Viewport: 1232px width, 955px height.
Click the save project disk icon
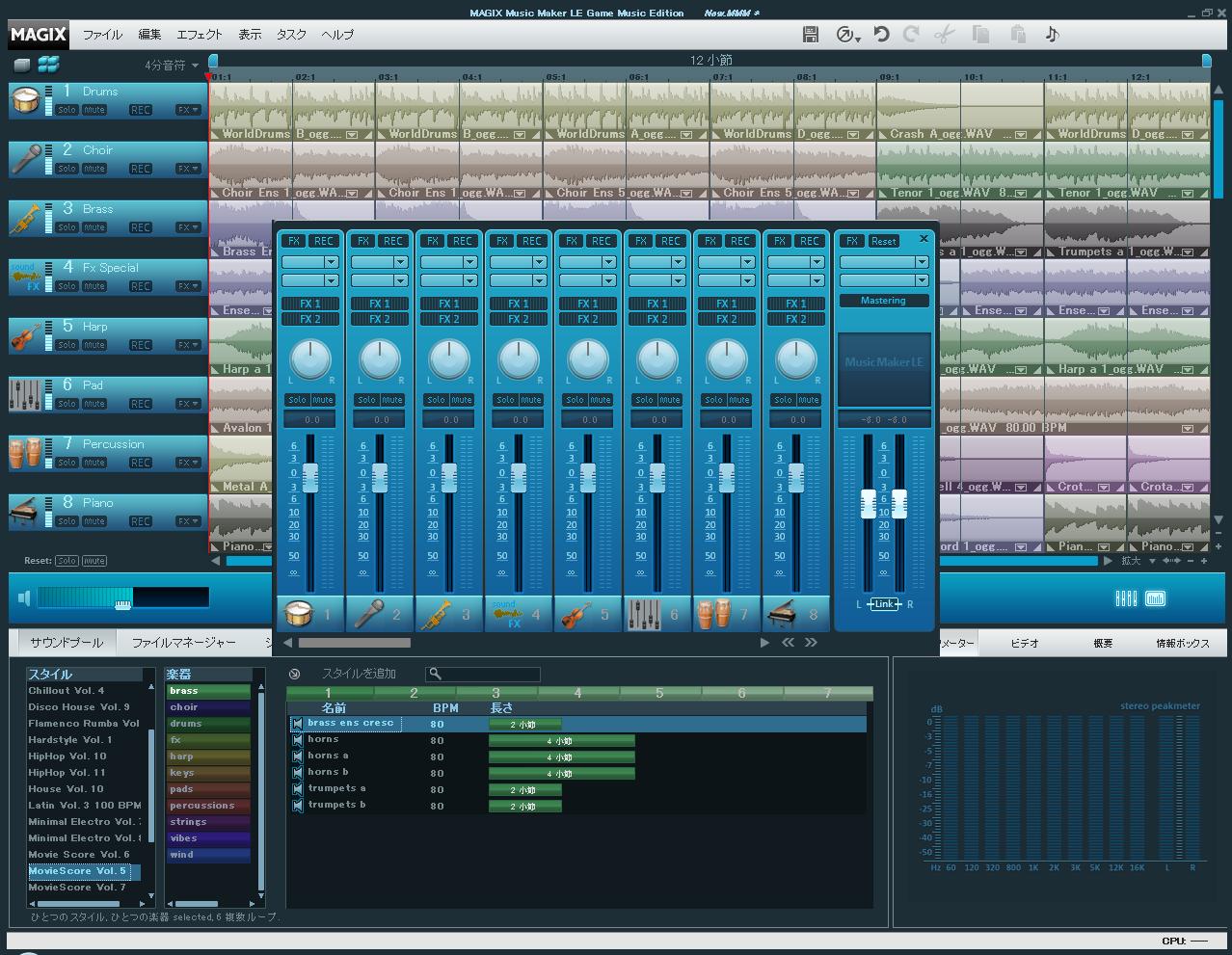[811, 35]
